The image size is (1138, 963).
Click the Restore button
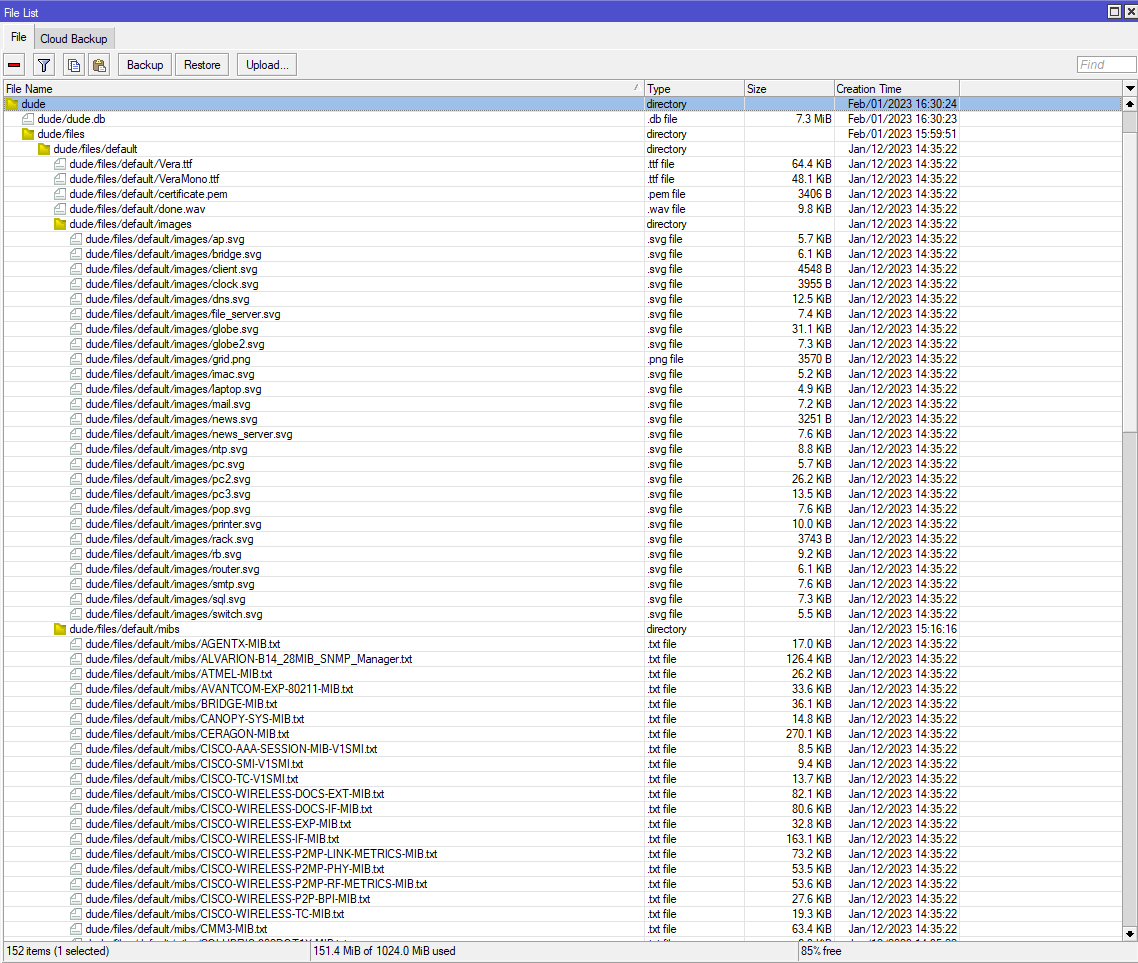click(202, 65)
